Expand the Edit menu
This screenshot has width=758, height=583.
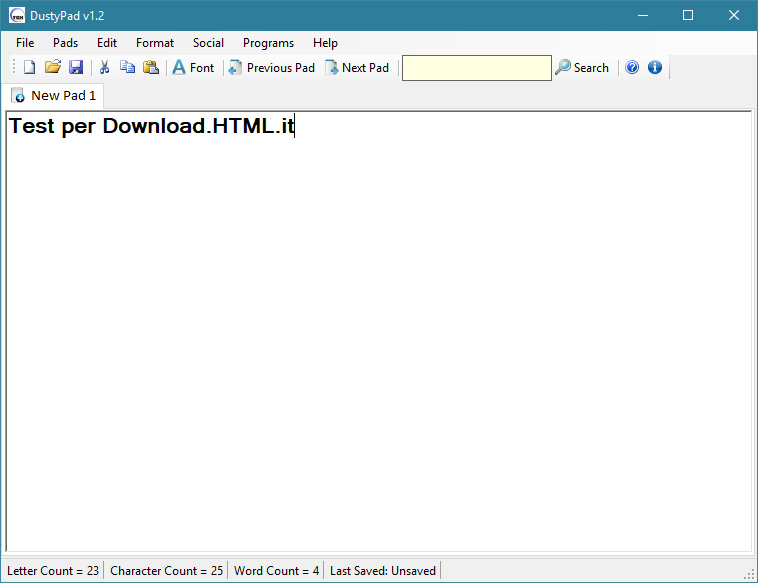point(107,43)
